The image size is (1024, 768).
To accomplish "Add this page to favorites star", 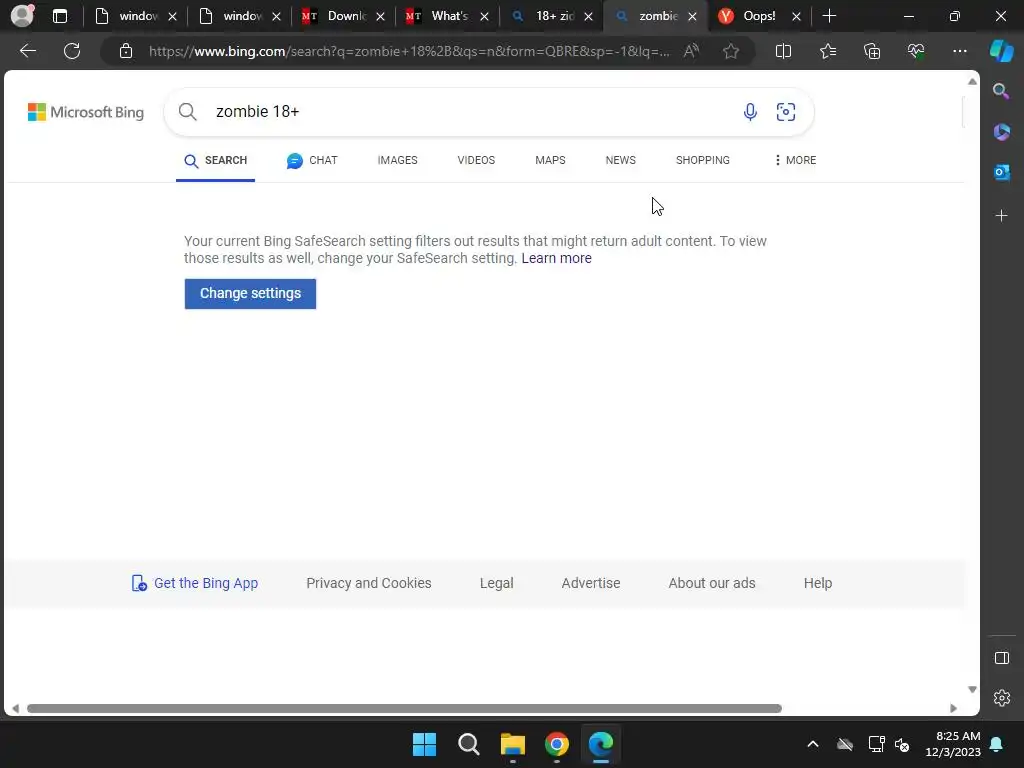I will pyautogui.click(x=731, y=51).
